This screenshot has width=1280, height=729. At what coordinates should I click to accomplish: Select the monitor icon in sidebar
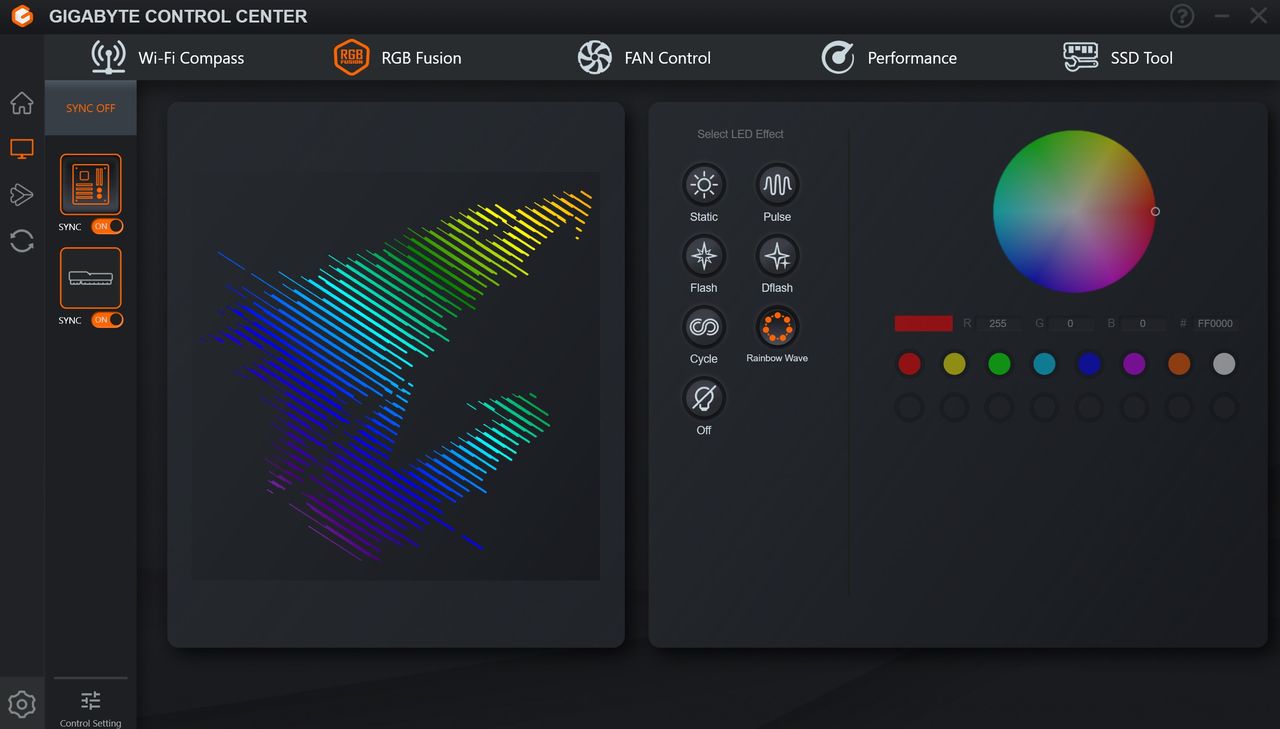click(22, 149)
